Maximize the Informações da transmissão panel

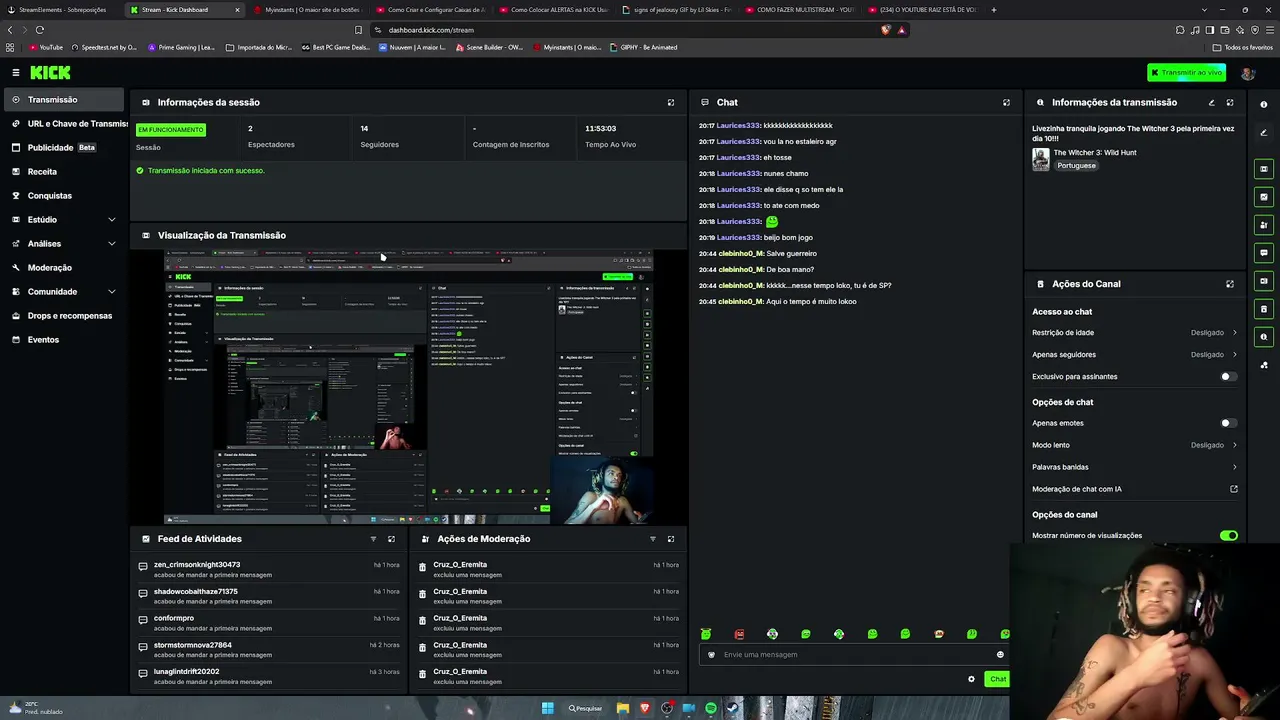click(x=1230, y=102)
